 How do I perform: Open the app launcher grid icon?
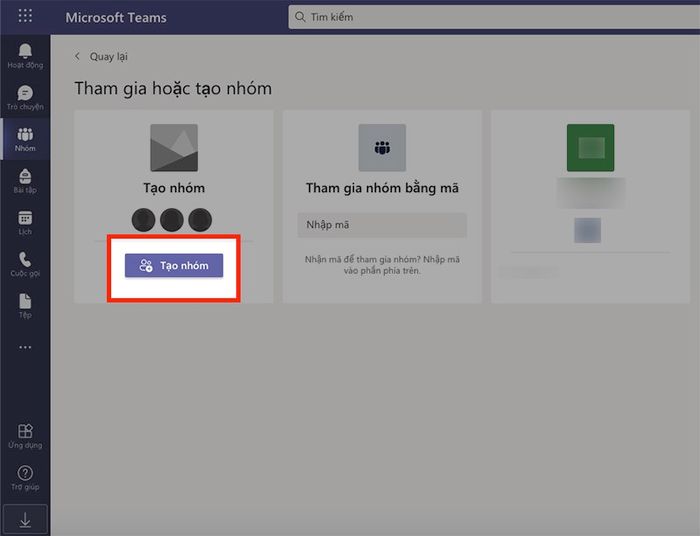click(25, 16)
